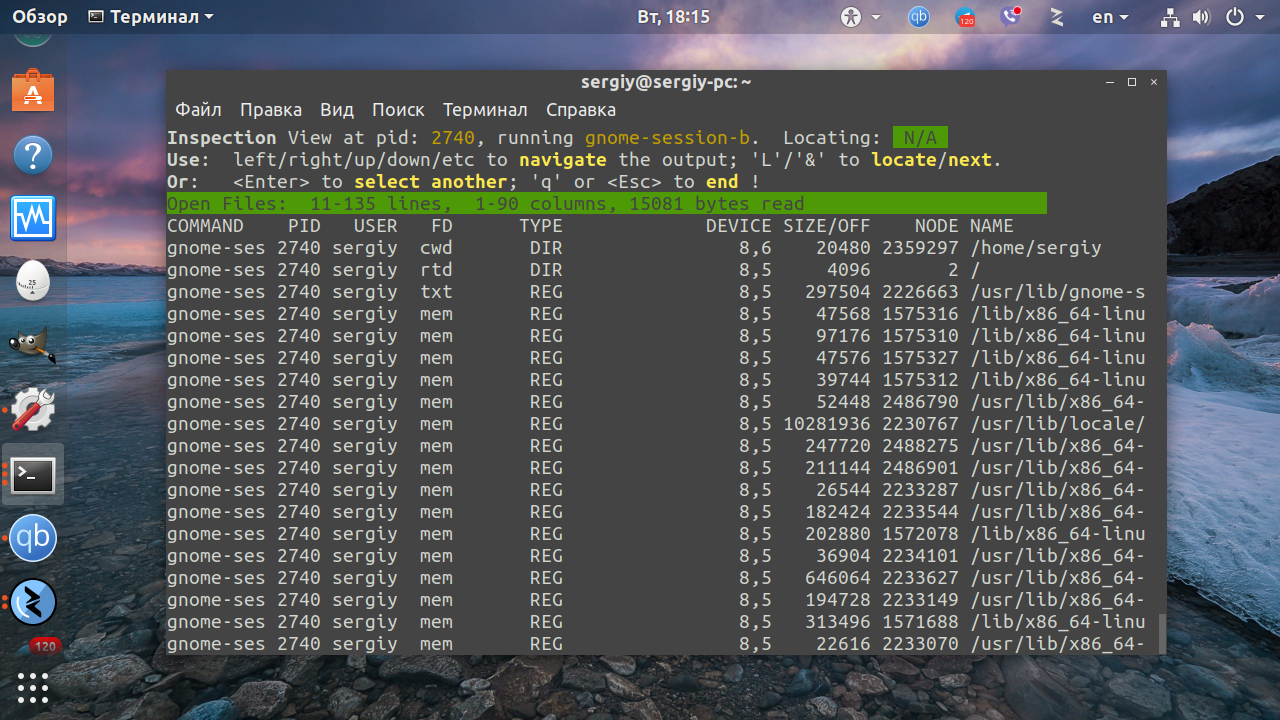Open the settings tools icon in dock
This screenshot has width=1280, height=720.
[x=33, y=409]
